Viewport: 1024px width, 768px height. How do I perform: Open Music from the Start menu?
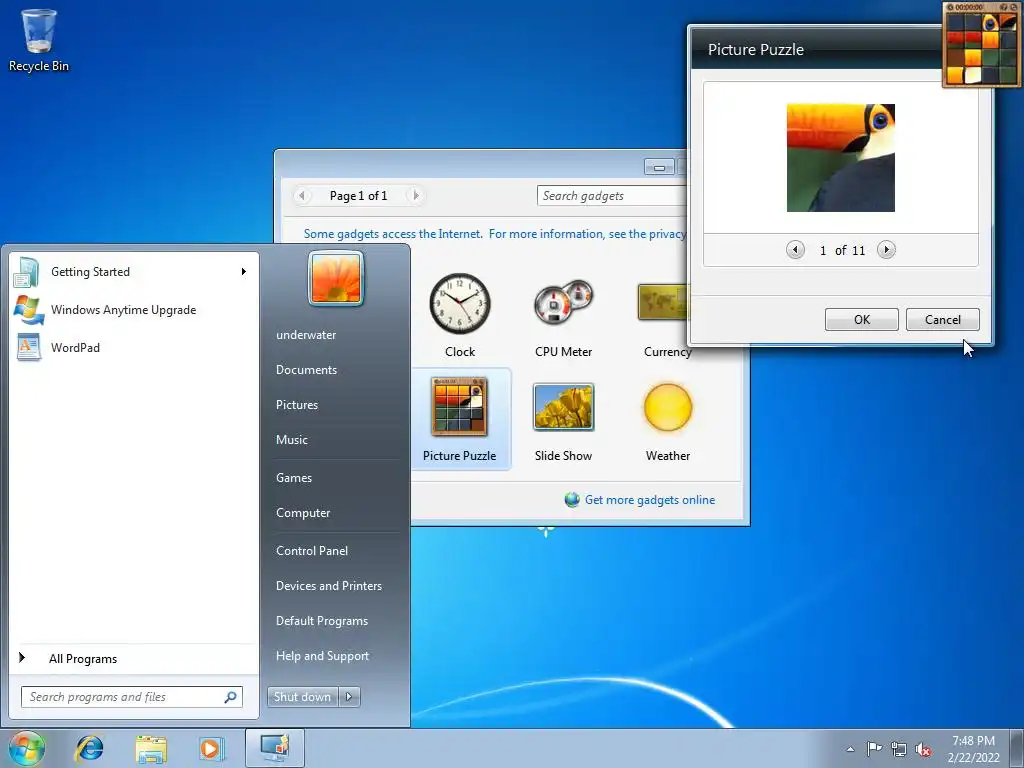[x=291, y=440]
